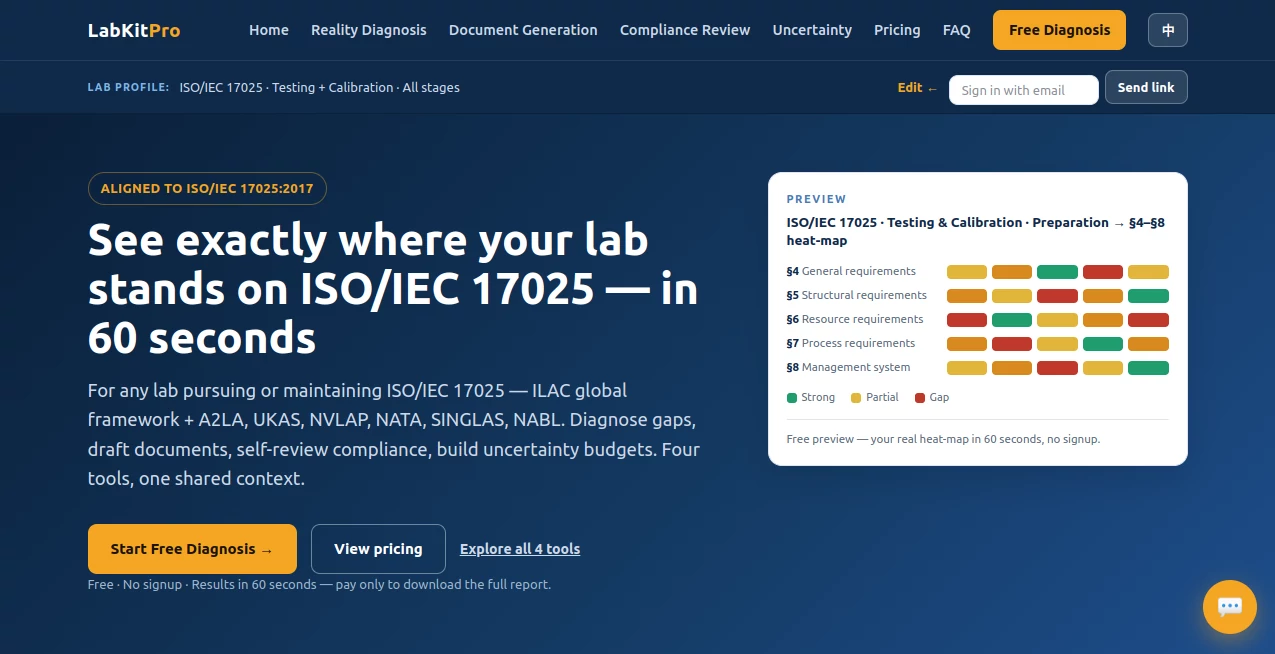Click the §7 Process requirements row label
The image size is (1275, 654).
[851, 343]
